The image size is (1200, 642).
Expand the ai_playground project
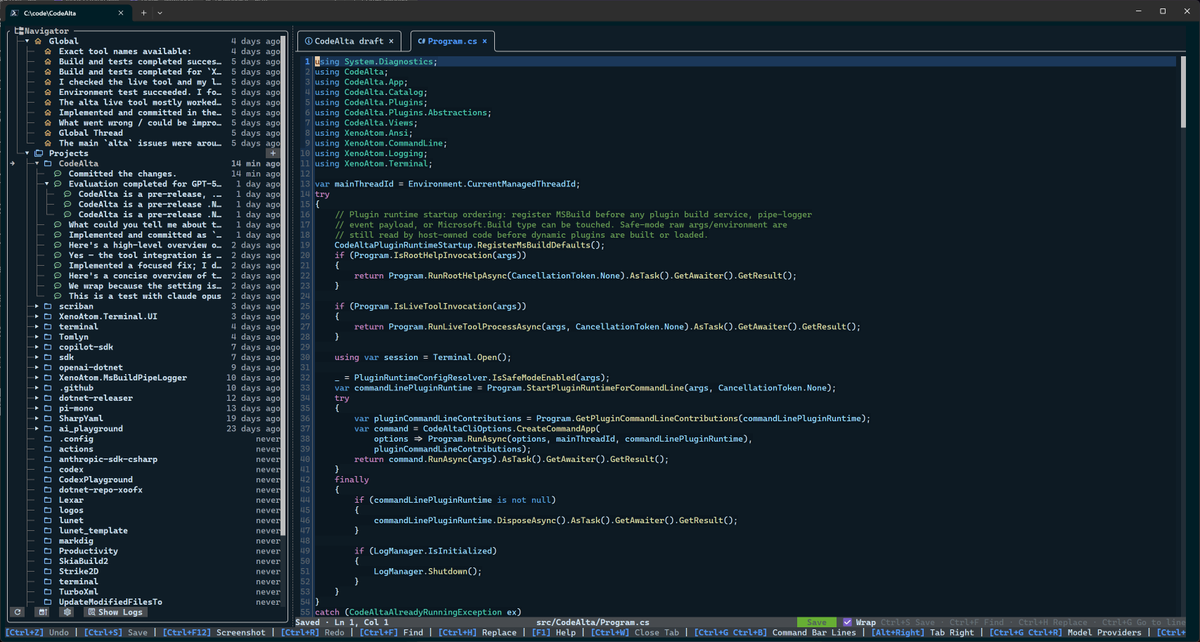(x=37, y=428)
